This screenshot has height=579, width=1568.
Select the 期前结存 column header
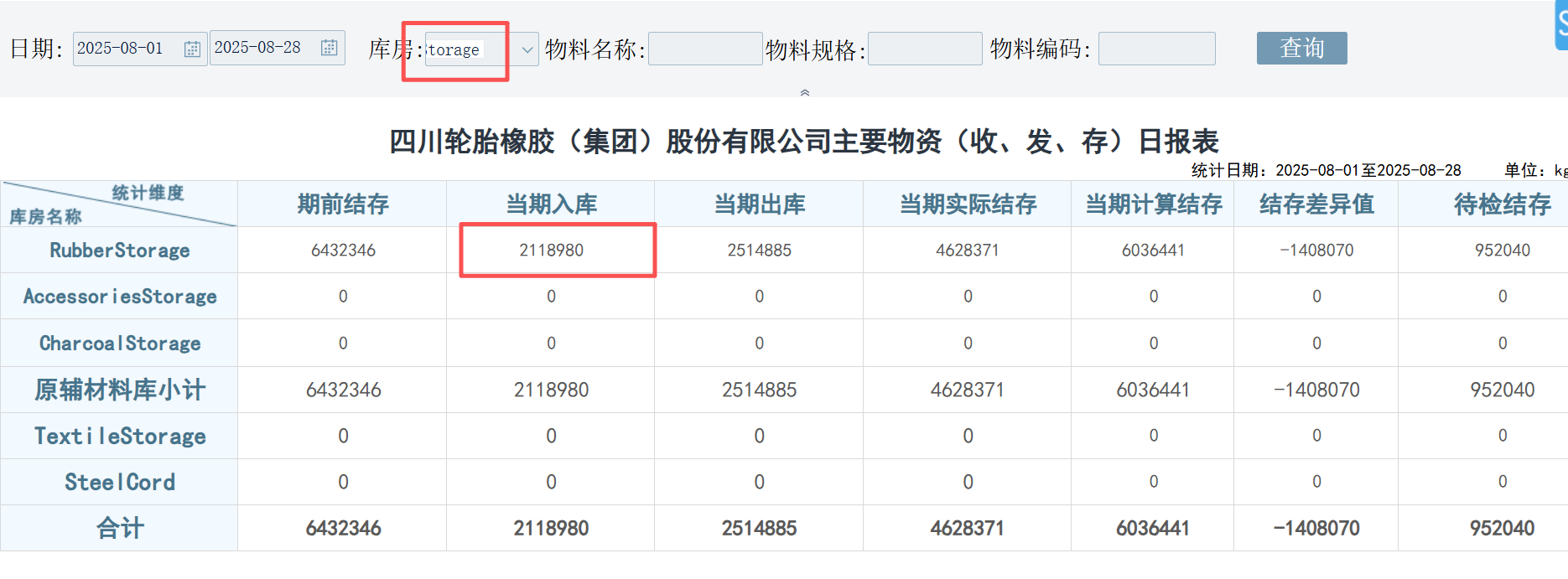click(343, 204)
